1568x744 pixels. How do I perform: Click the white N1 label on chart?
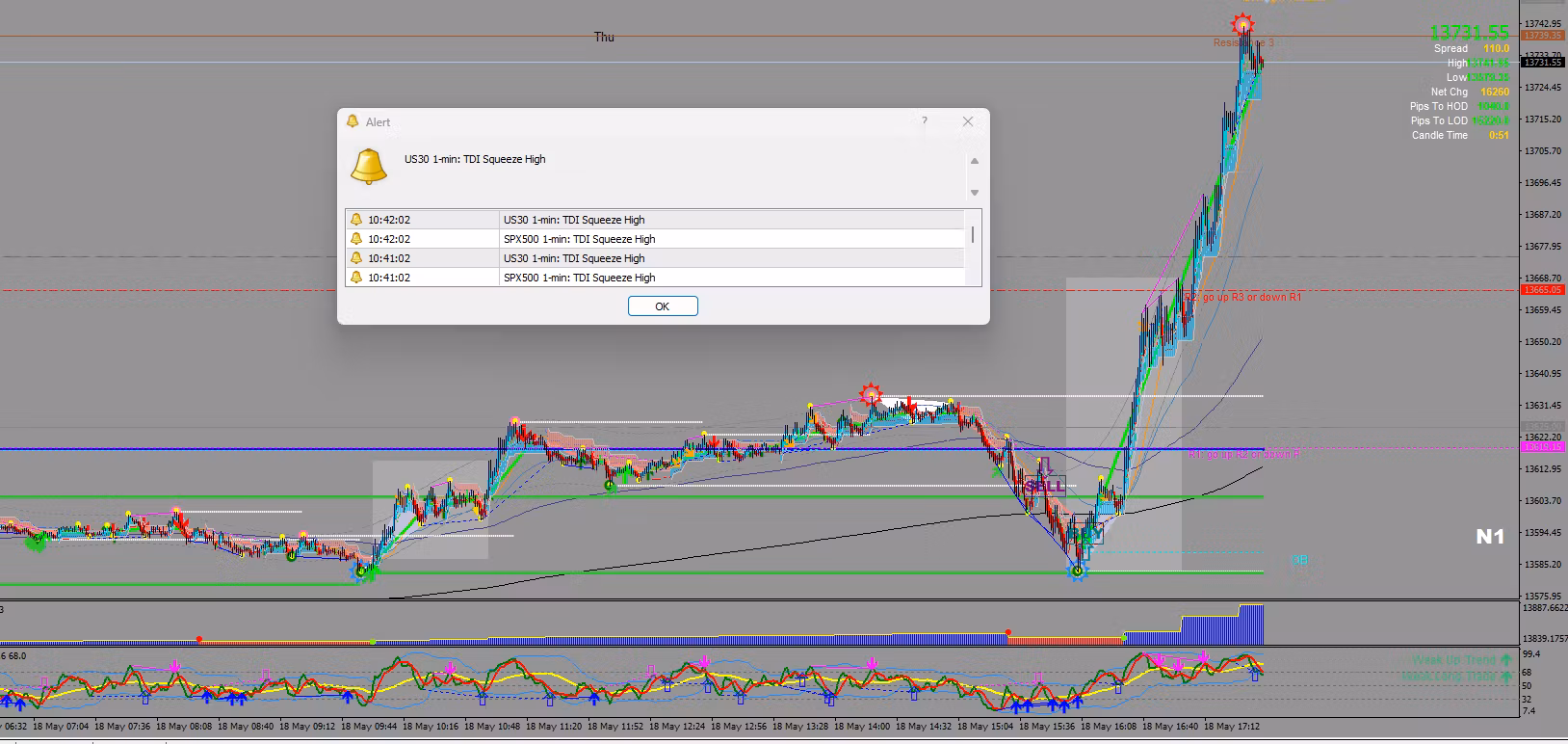(1490, 537)
